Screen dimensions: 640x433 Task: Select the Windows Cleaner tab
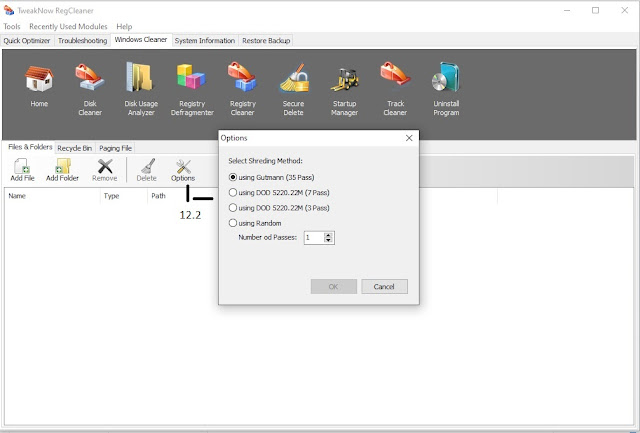[x=141, y=40]
